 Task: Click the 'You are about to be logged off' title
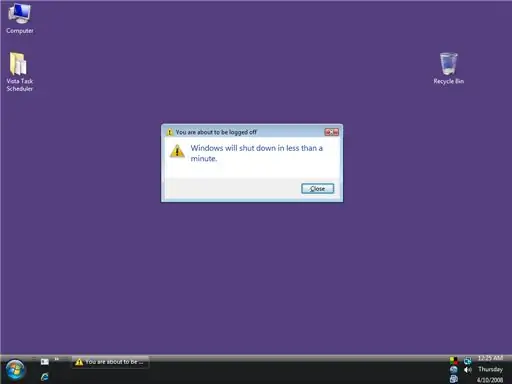click(x=216, y=132)
